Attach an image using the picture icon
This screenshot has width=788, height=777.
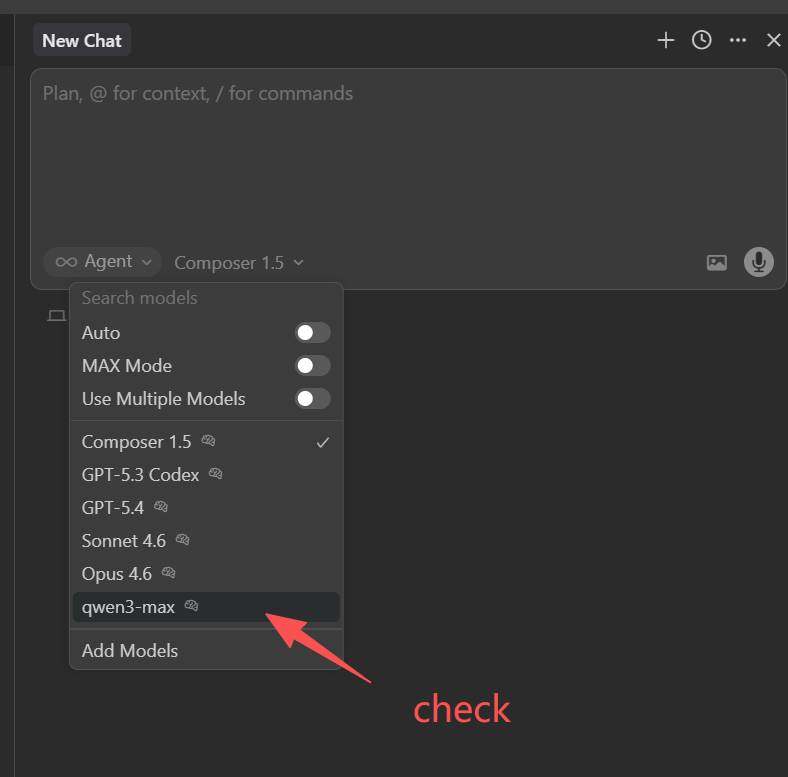(x=717, y=262)
